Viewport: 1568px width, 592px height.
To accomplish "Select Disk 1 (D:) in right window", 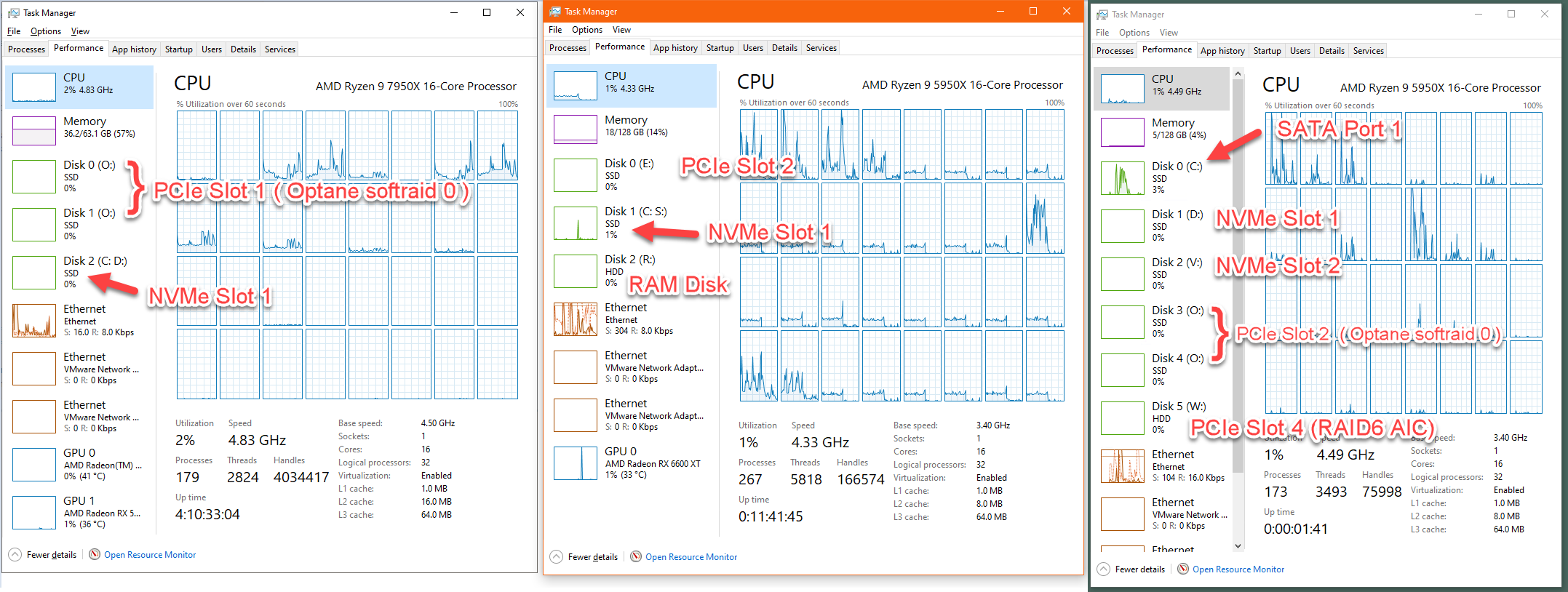I will pyautogui.click(x=1161, y=225).
